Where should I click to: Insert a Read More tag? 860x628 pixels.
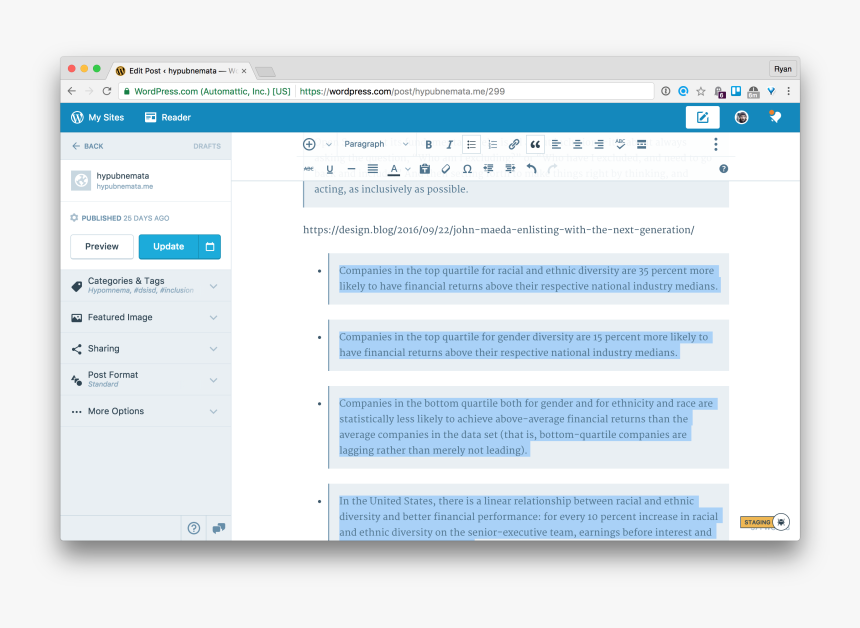(x=641, y=144)
